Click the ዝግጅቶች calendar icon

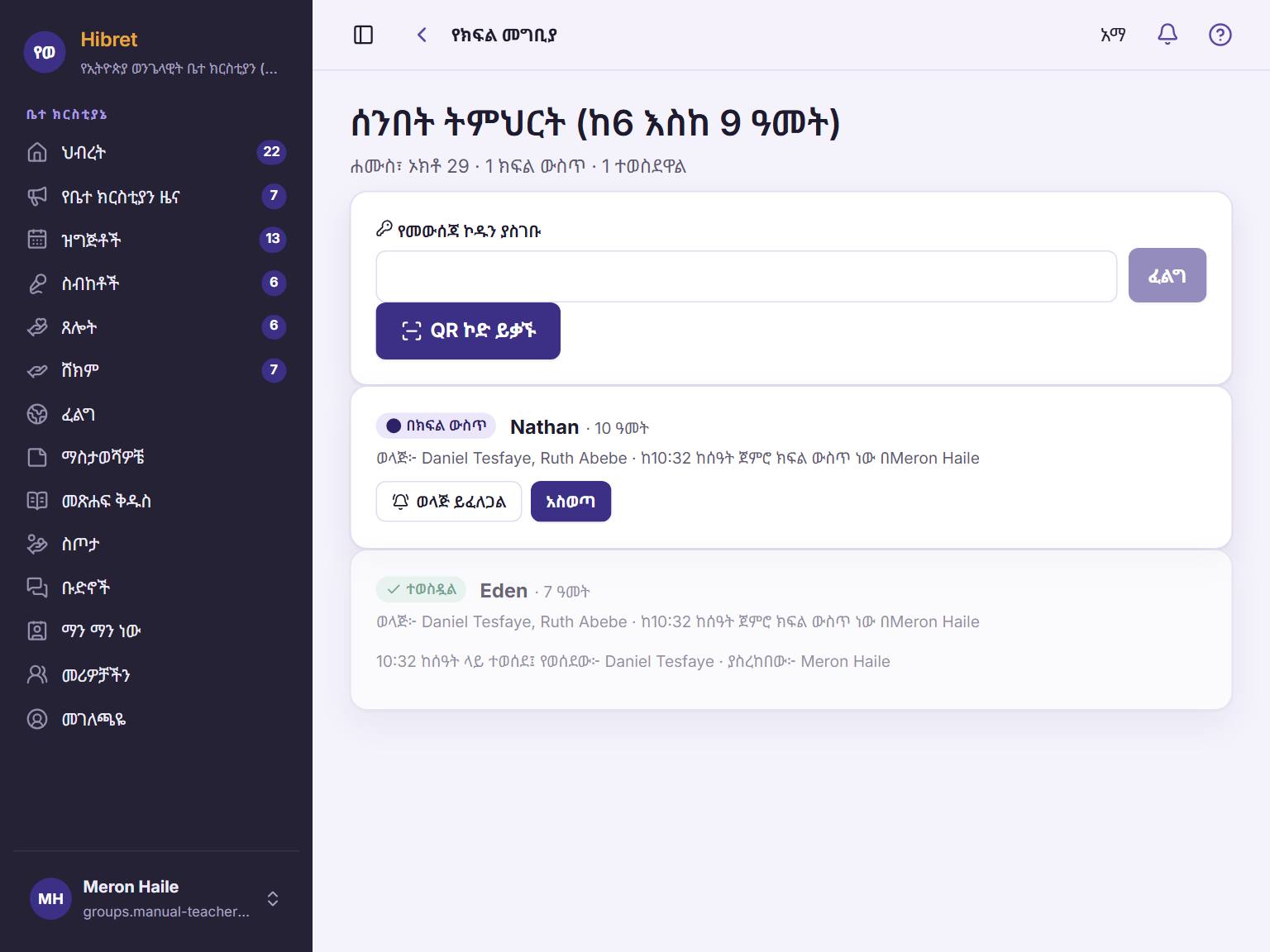(x=37, y=240)
